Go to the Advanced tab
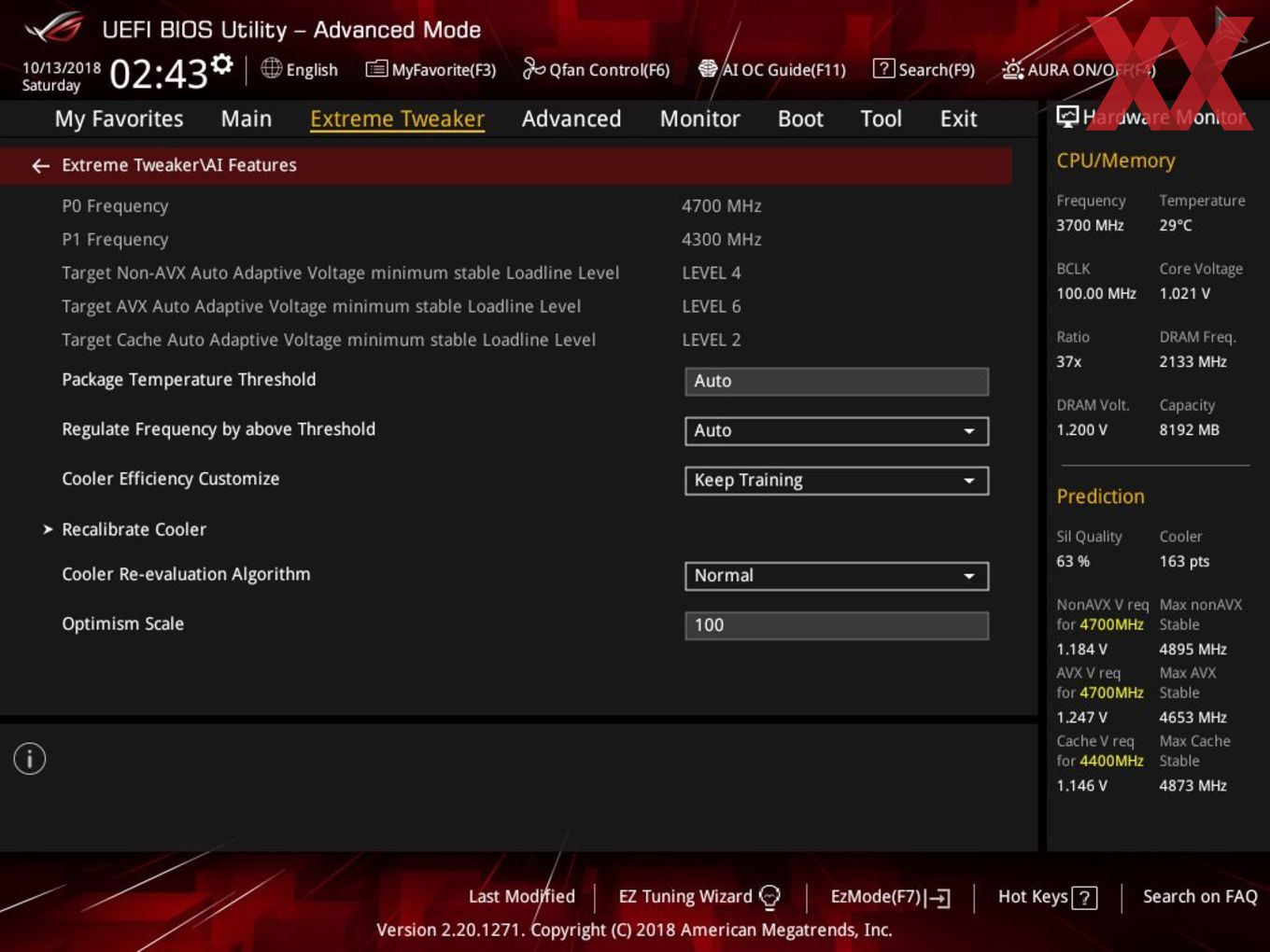The image size is (1270, 952). pyautogui.click(x=571, y=119)
